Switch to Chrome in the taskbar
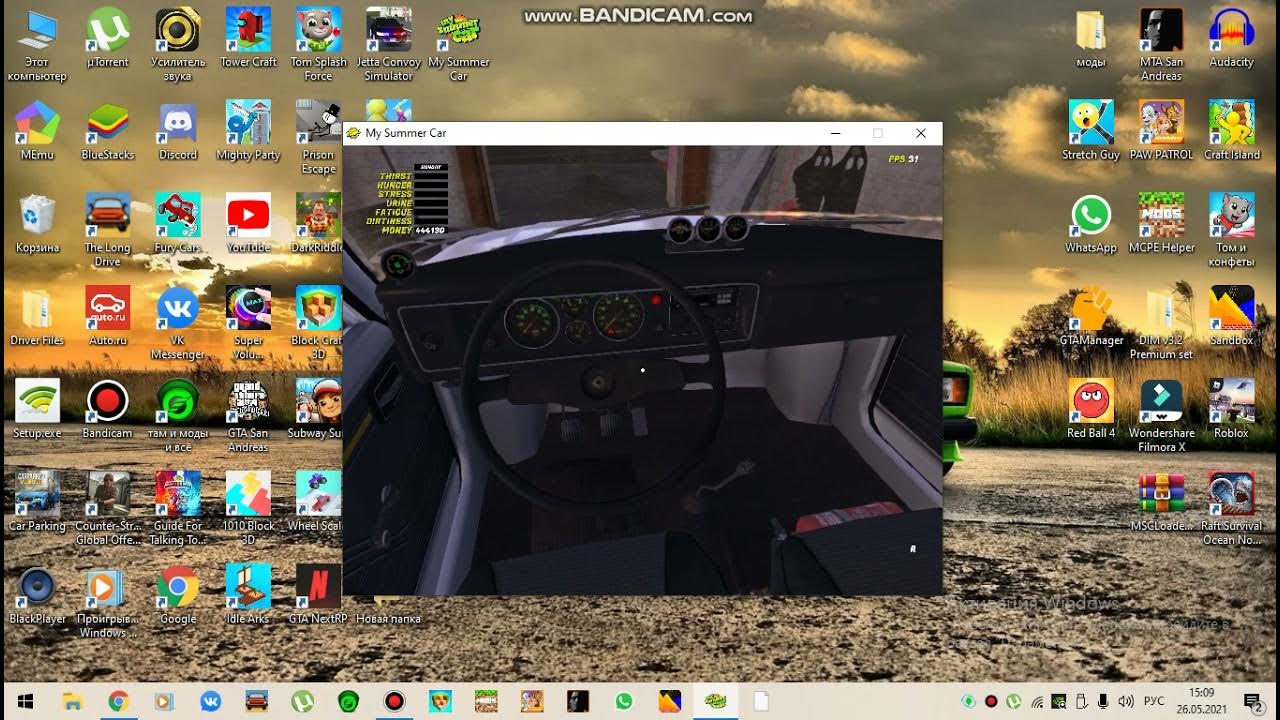 pos(118,701)
